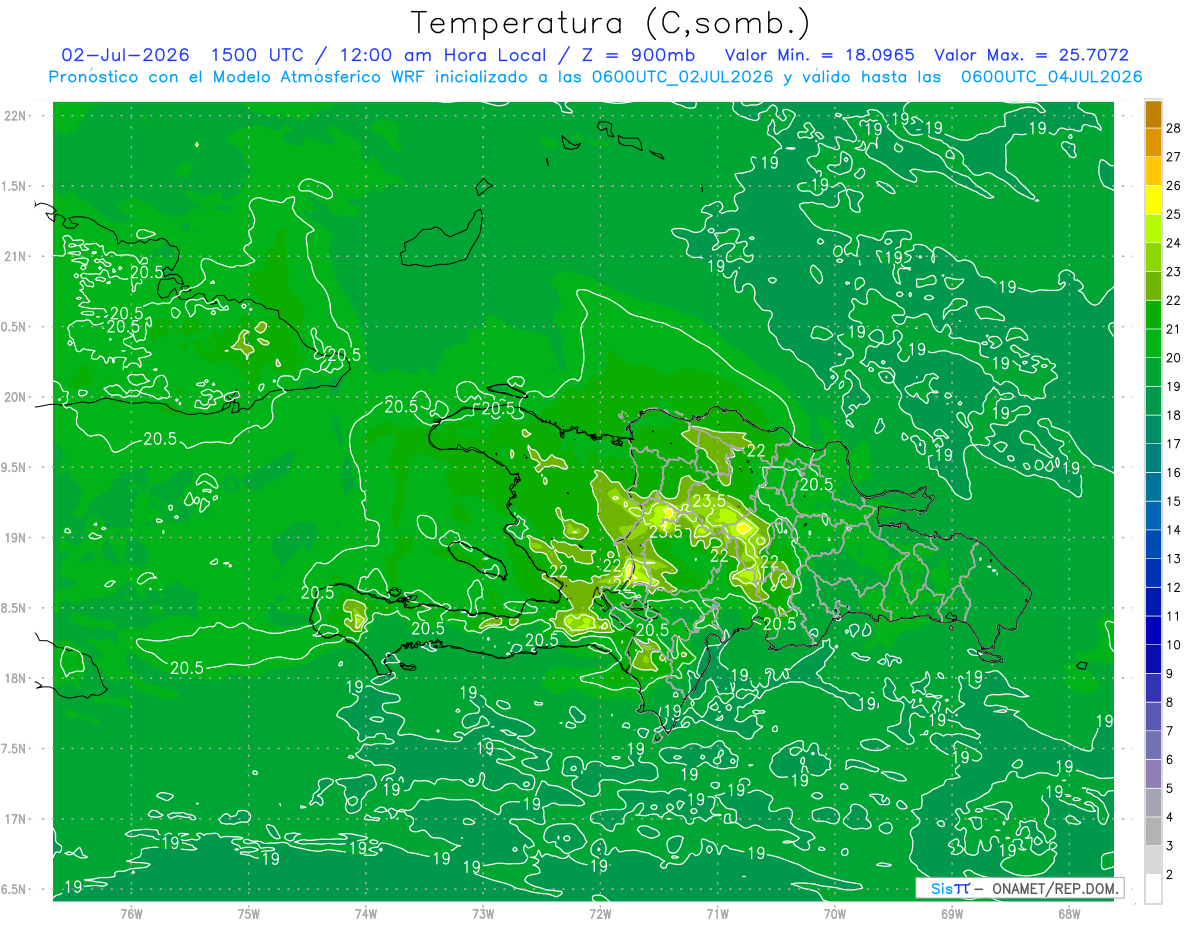Pick the white swatch below legend value 2
The image size is (1200, 927).
click(1153, 889)
